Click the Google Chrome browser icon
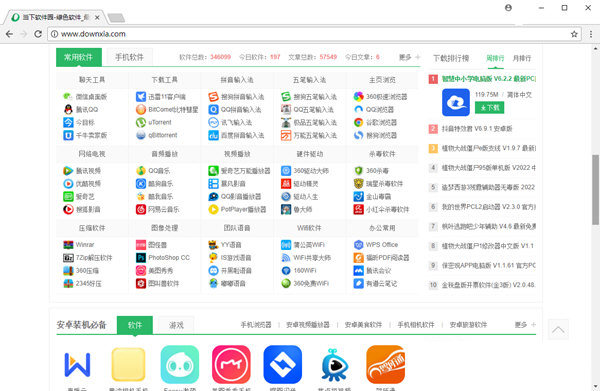Viewport: 600px width, 391px height. tap(359, 122)
